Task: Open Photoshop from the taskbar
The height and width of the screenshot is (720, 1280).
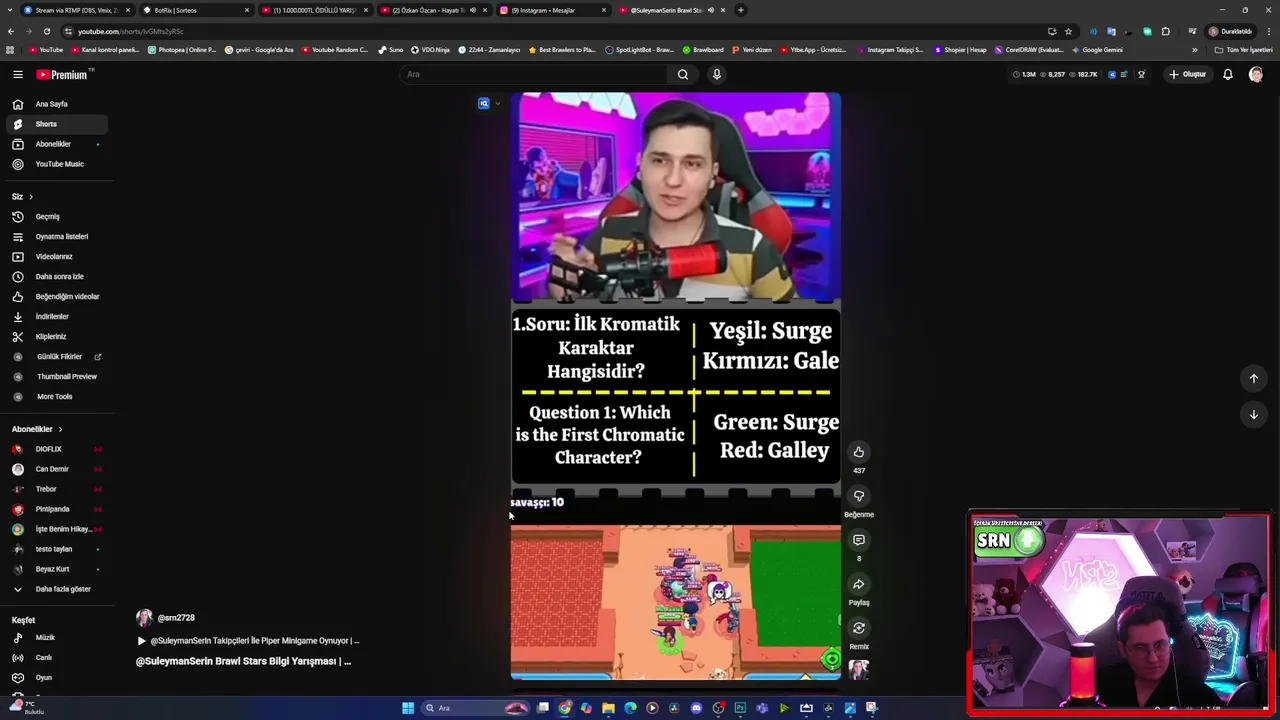Action: point(740,708)
